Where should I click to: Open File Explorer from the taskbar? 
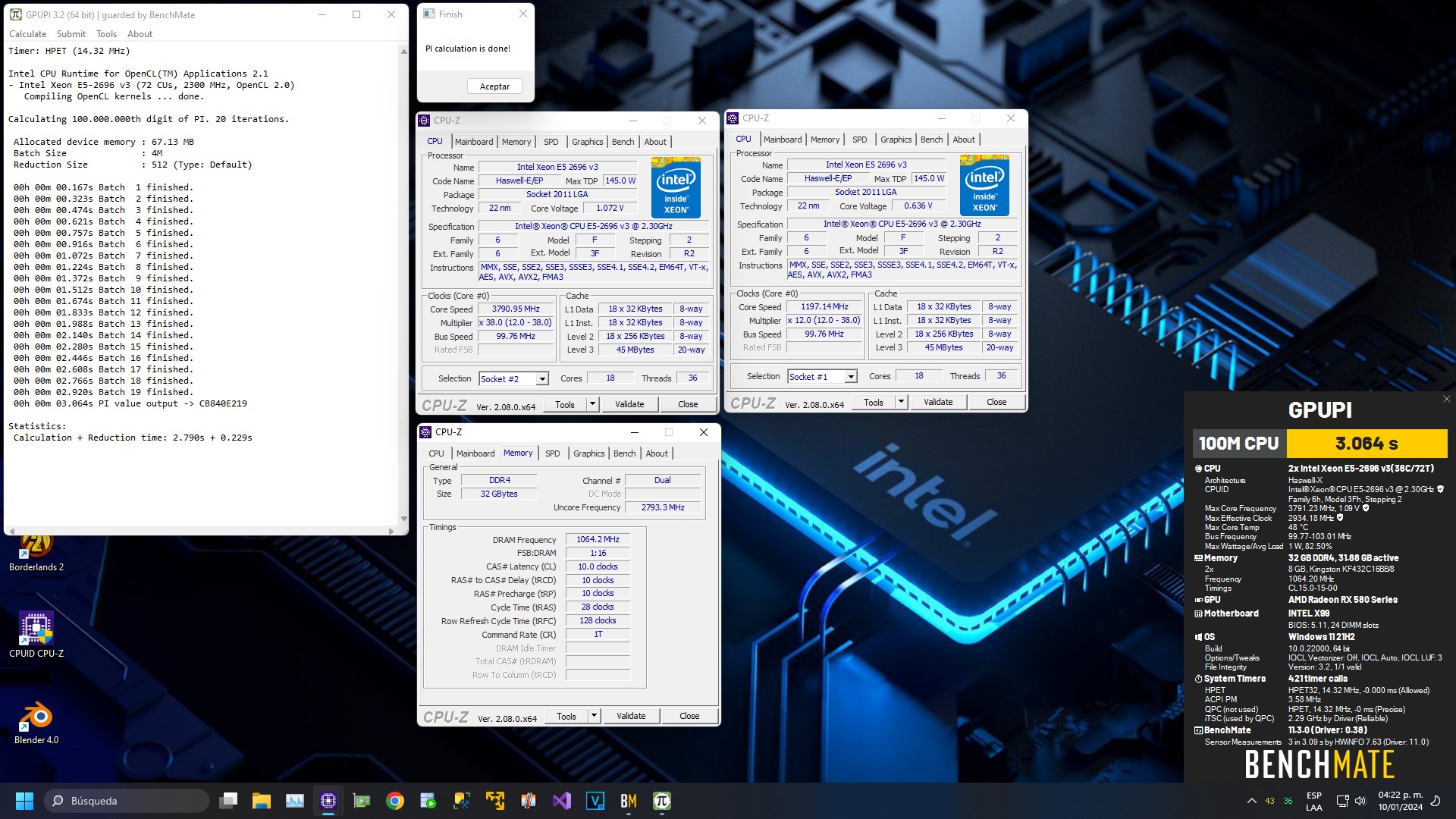point(262,801)
